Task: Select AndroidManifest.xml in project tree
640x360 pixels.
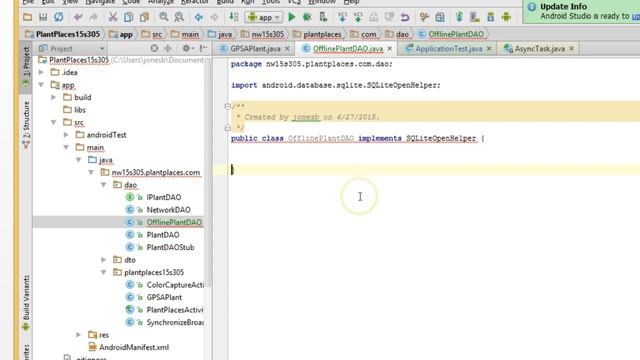Action: pos(134,347)
